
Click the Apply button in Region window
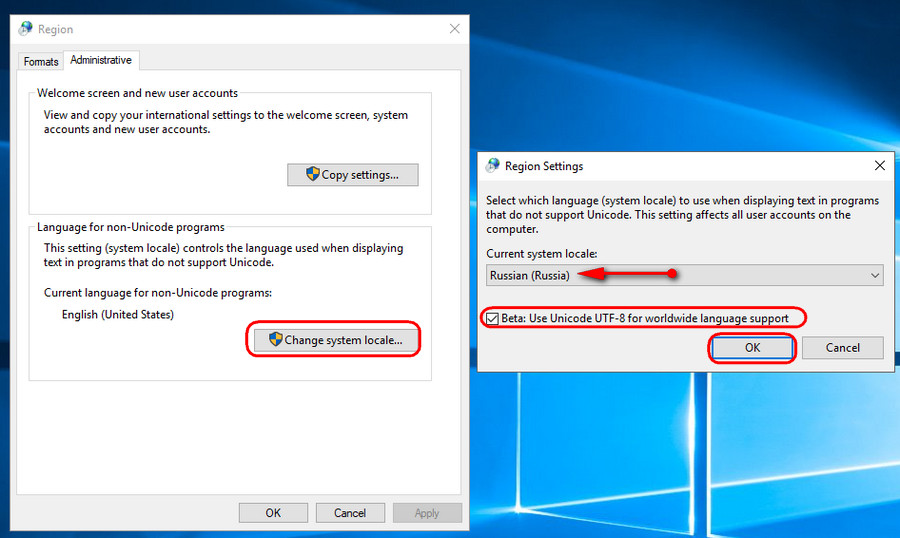click(x=427, y=513)
